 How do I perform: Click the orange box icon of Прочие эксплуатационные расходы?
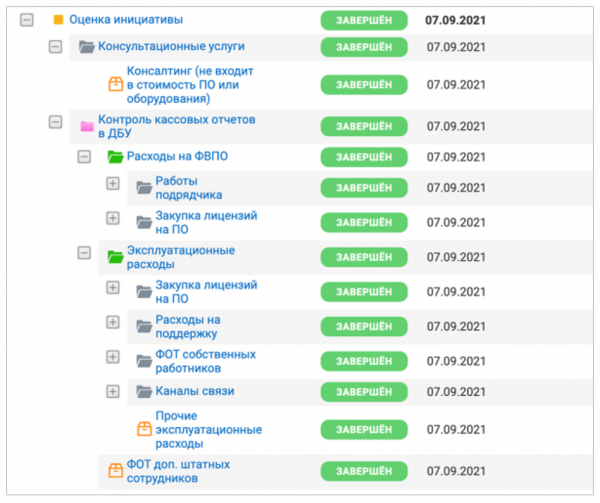pyautogui.click(x=143, y=429)
